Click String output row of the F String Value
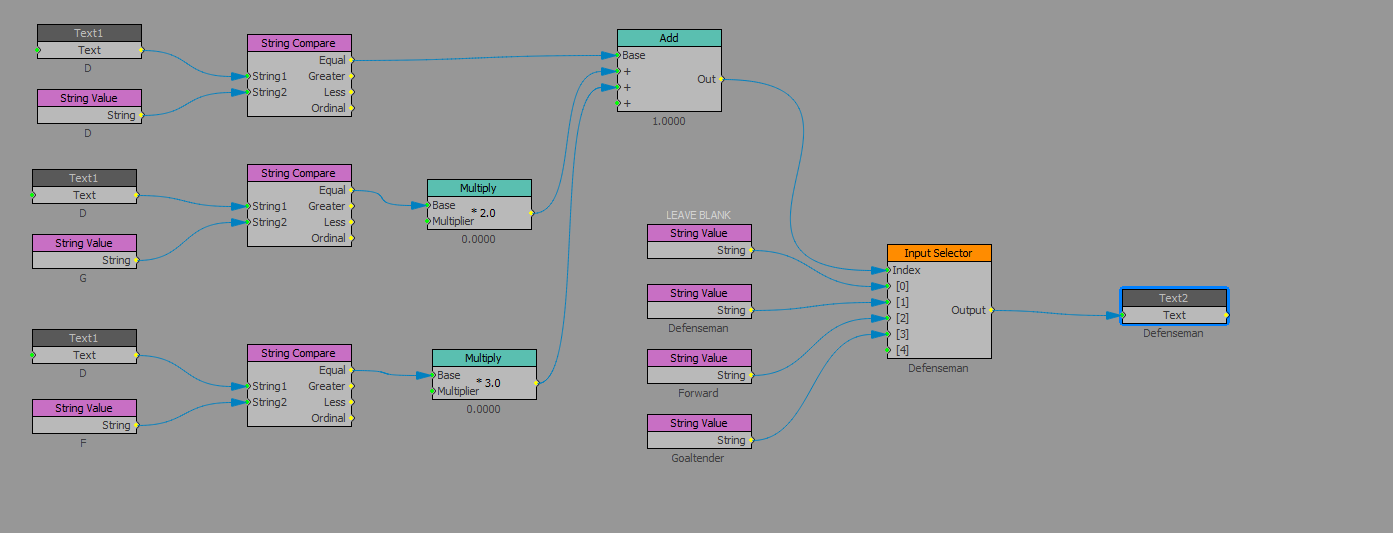 (x=84, y=425)
